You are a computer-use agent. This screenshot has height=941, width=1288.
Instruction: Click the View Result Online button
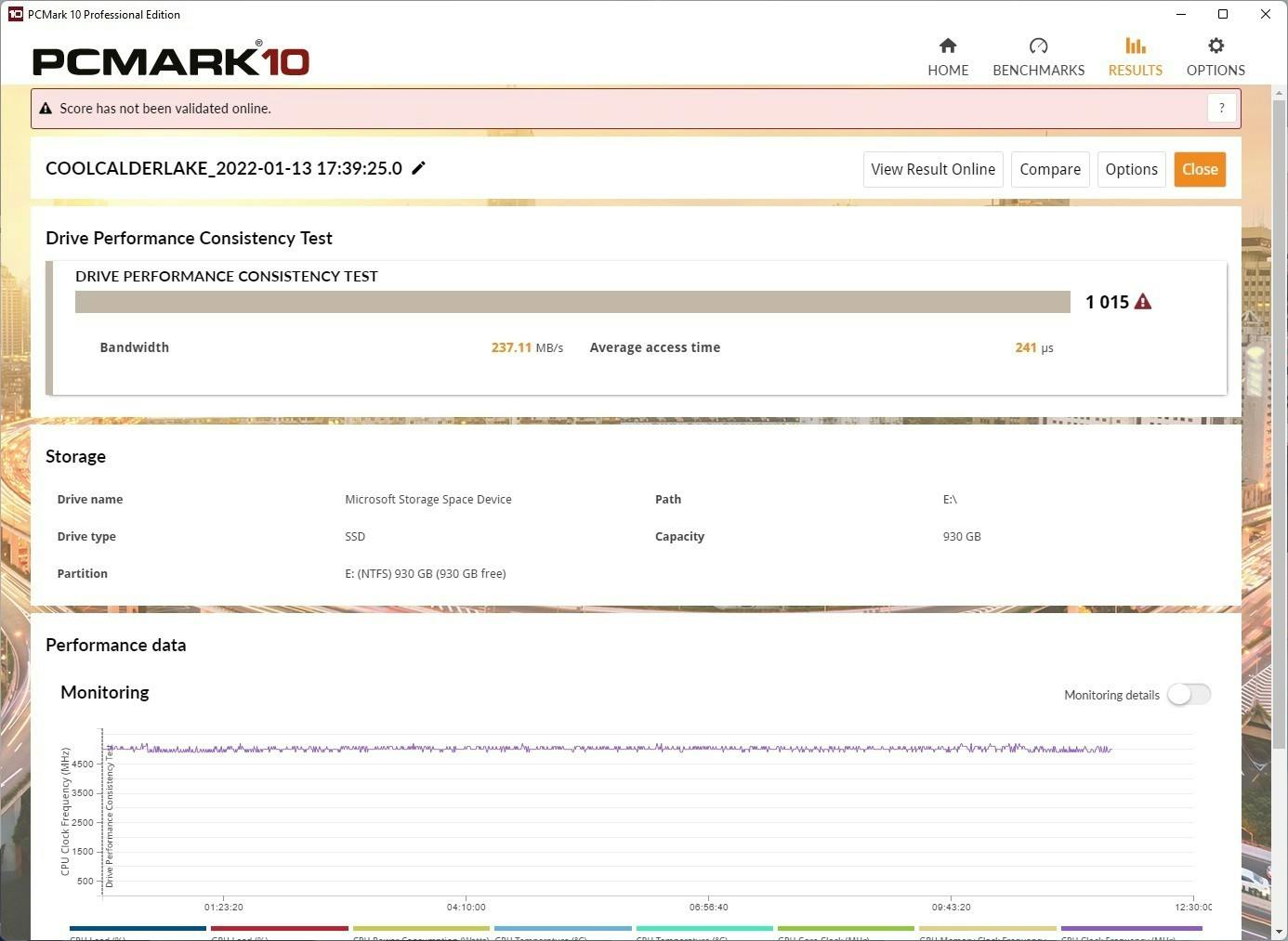pos(932,169)
